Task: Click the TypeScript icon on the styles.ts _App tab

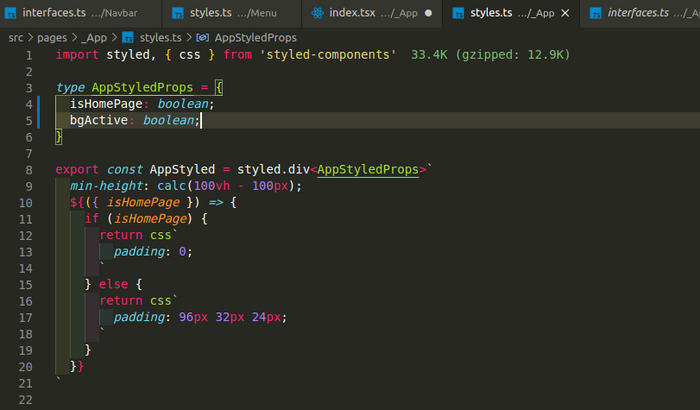Action: click(x=458, y=13)
